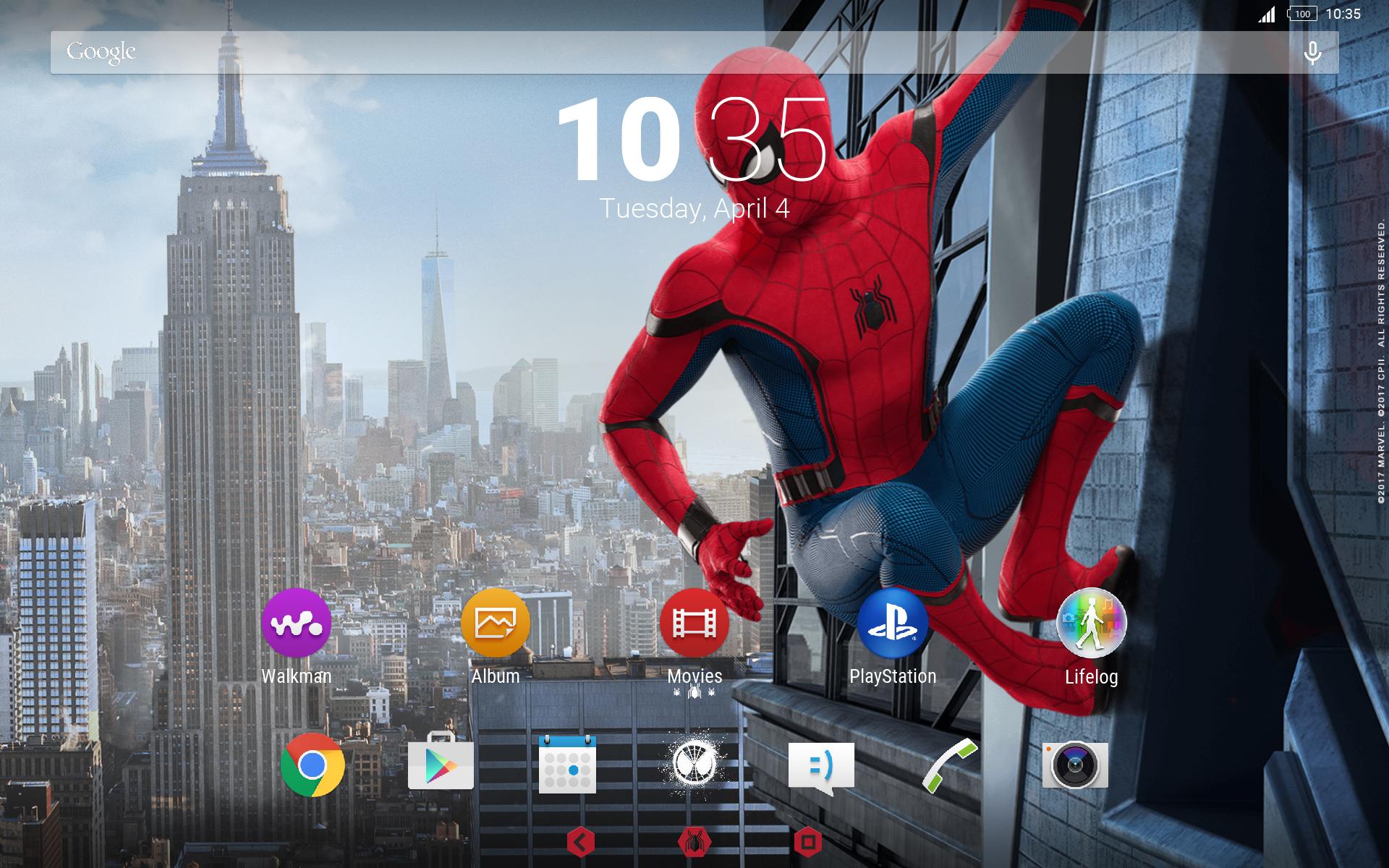The height and width of the screenshot is (868, 1389).
Task: Start voice search with microphone icon
Action: 1312,53
